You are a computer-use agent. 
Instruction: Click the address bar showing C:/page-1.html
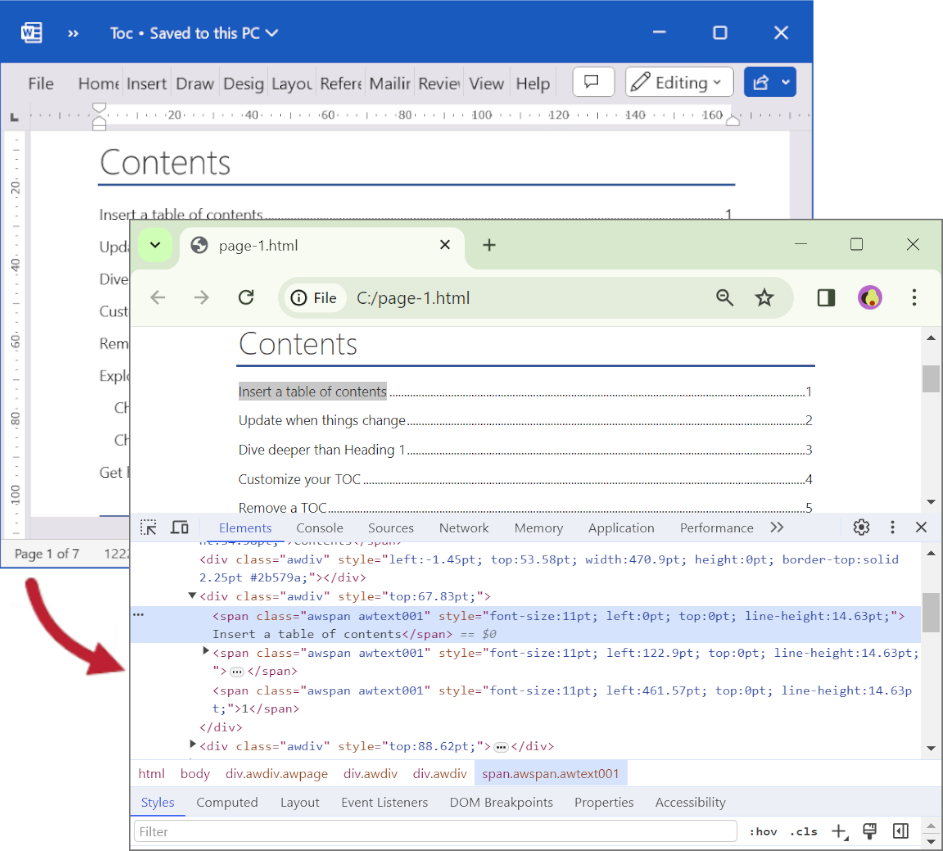[x=413, y=298]
